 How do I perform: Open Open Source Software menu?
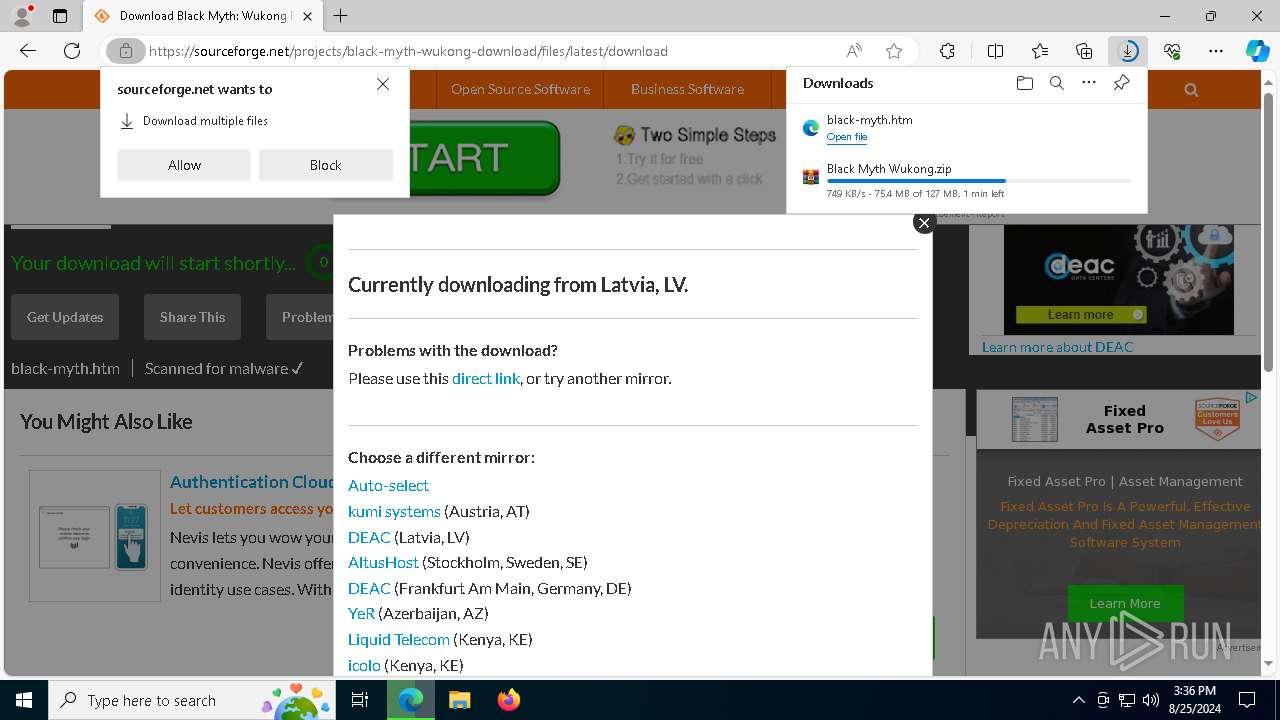pos(520,89)
